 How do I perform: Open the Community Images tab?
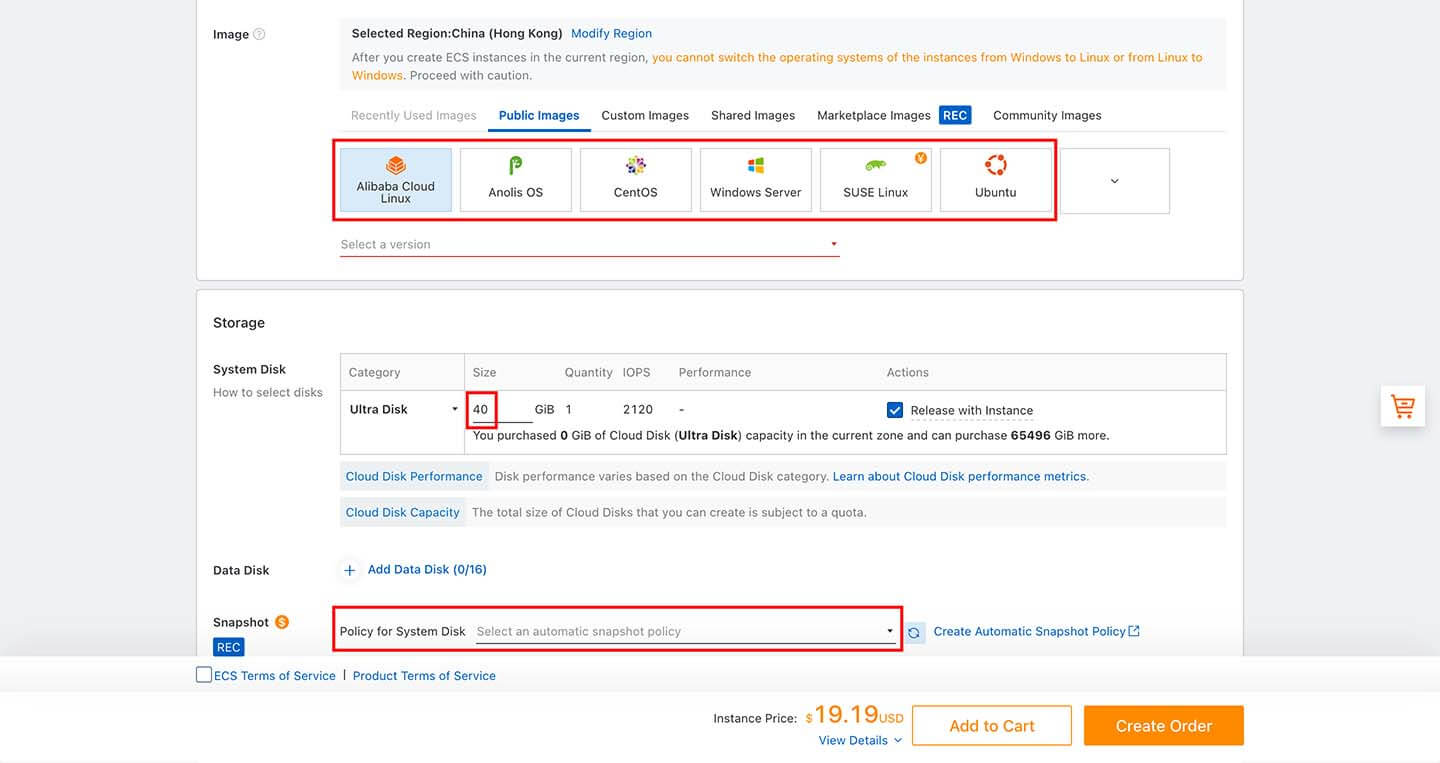[1047, 115]
